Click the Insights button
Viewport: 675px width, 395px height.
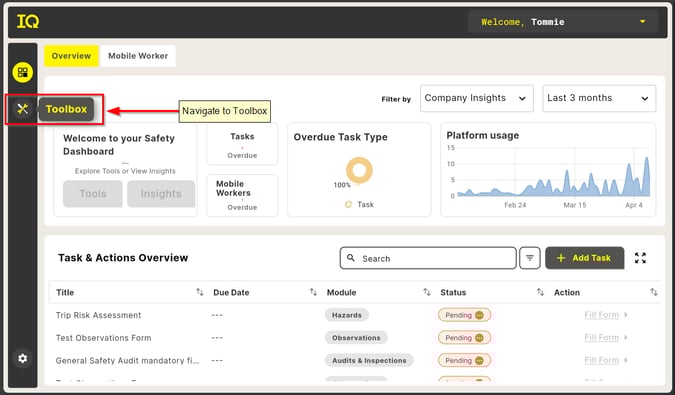(x=161, y=194)
